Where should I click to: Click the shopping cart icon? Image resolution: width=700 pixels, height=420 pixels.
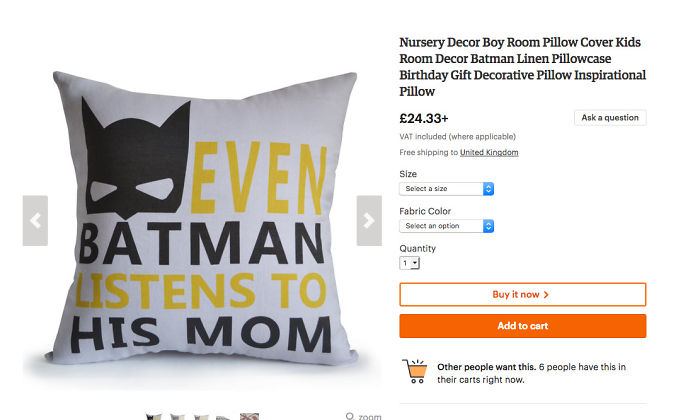coord(414,372)
